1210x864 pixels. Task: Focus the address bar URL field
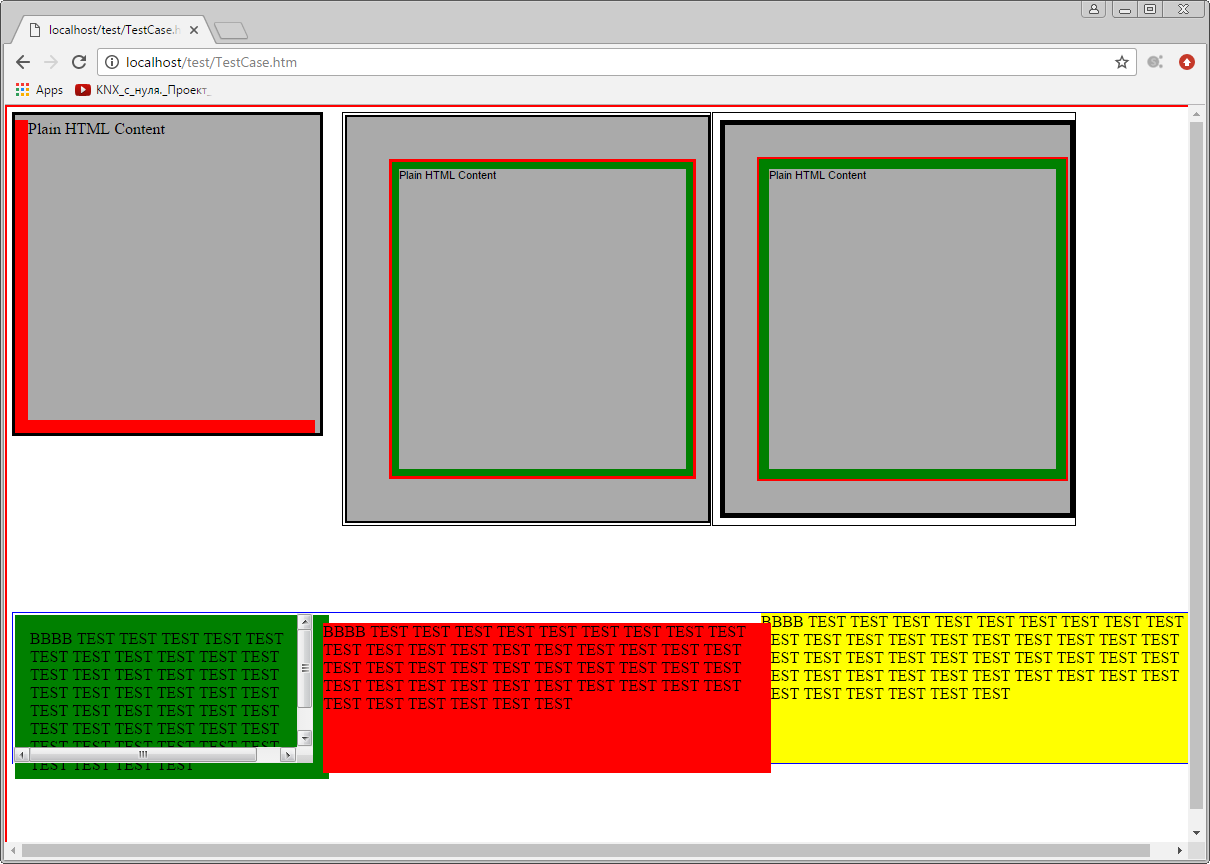coord(600,62)
